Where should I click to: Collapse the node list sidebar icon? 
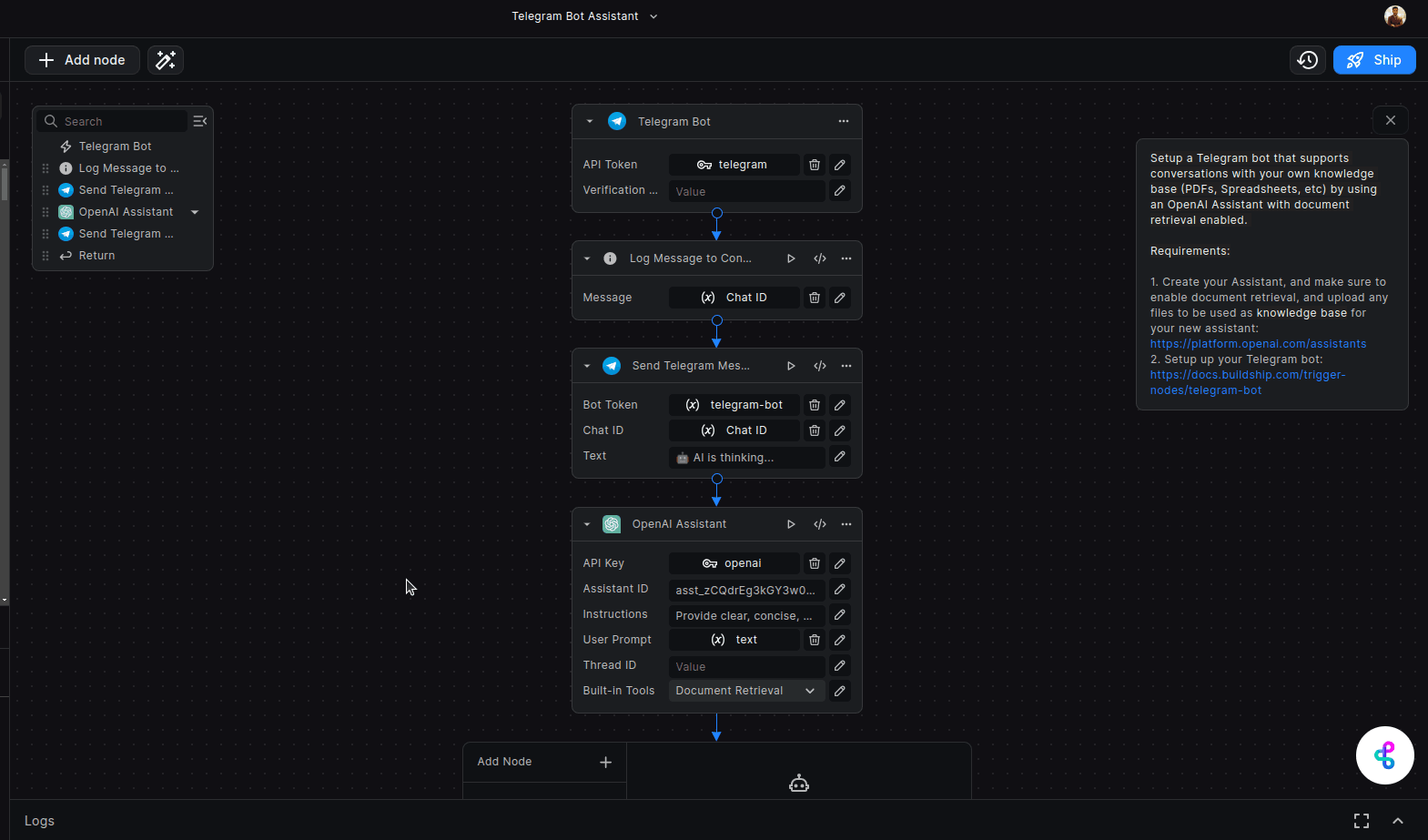(200, 121)
